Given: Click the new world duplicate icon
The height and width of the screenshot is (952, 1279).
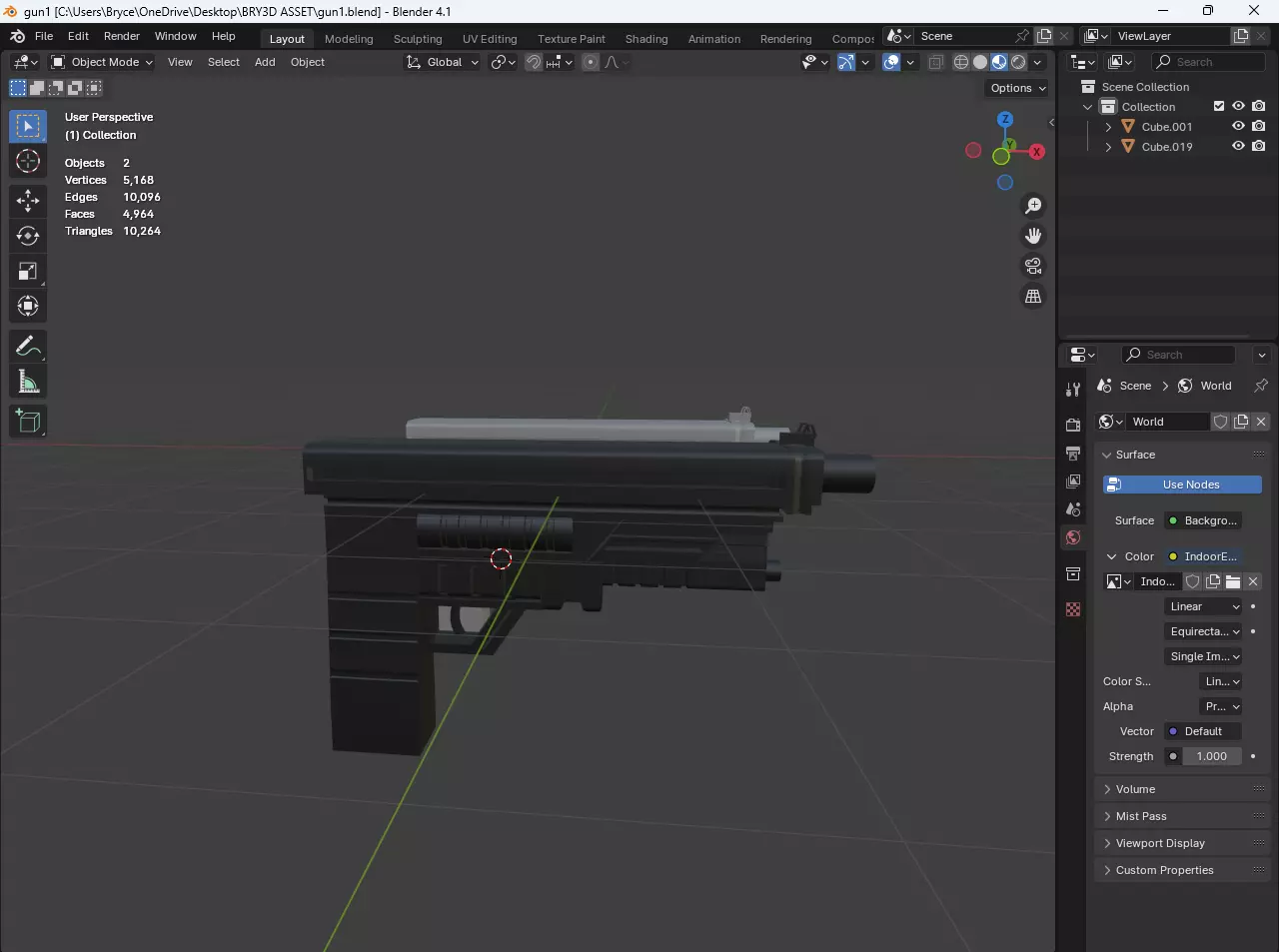Looking at the screenshot, I should click(x=1241, y=422).
